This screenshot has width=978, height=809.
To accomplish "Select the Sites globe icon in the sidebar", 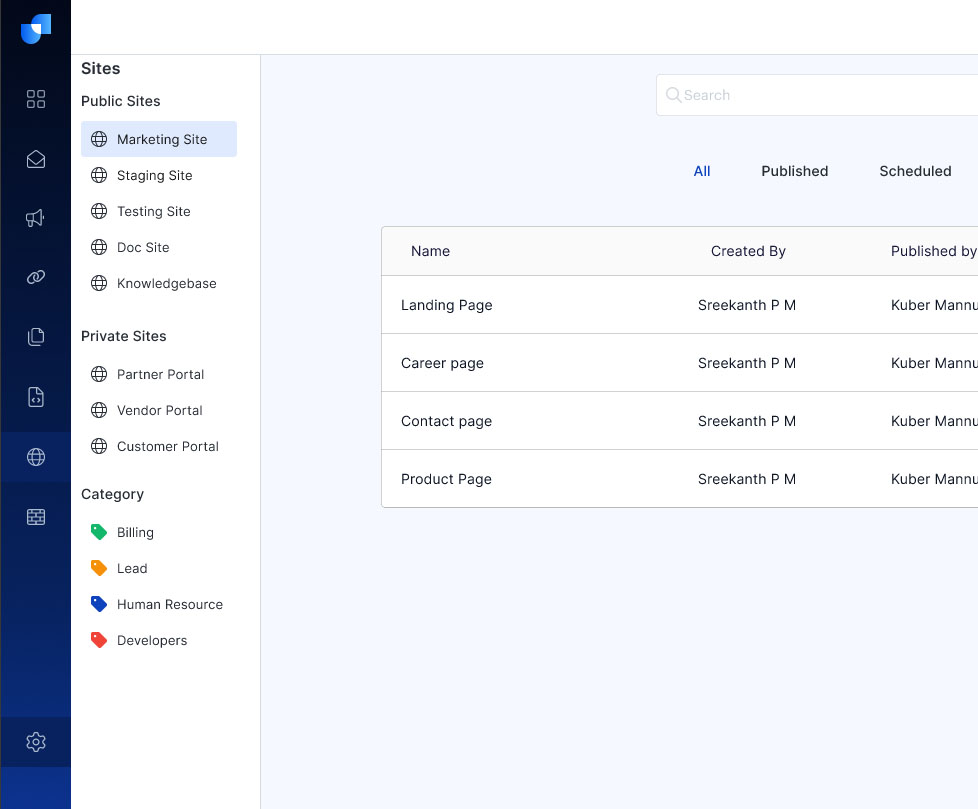I will pyautogui.click(x=36, y=457).
